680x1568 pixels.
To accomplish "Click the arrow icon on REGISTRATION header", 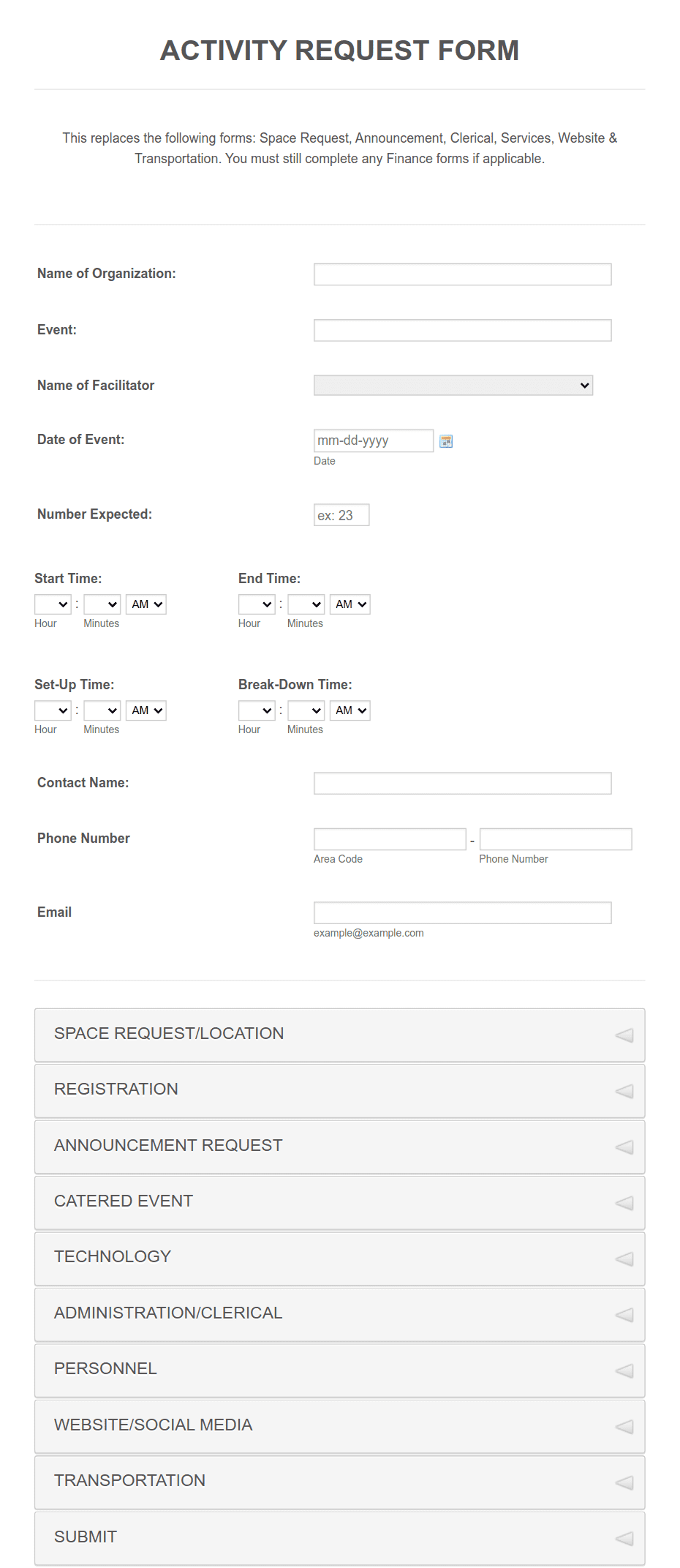I will tap(624, 1090).
